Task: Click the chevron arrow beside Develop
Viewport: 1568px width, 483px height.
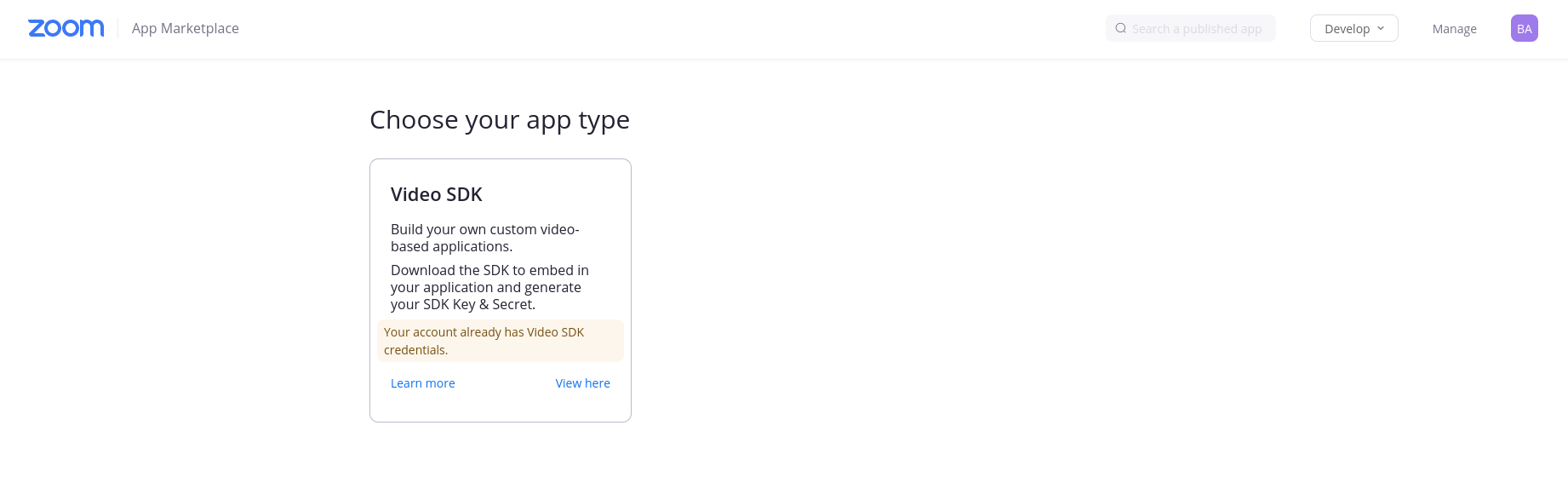Action: (x=1381, y=28)
